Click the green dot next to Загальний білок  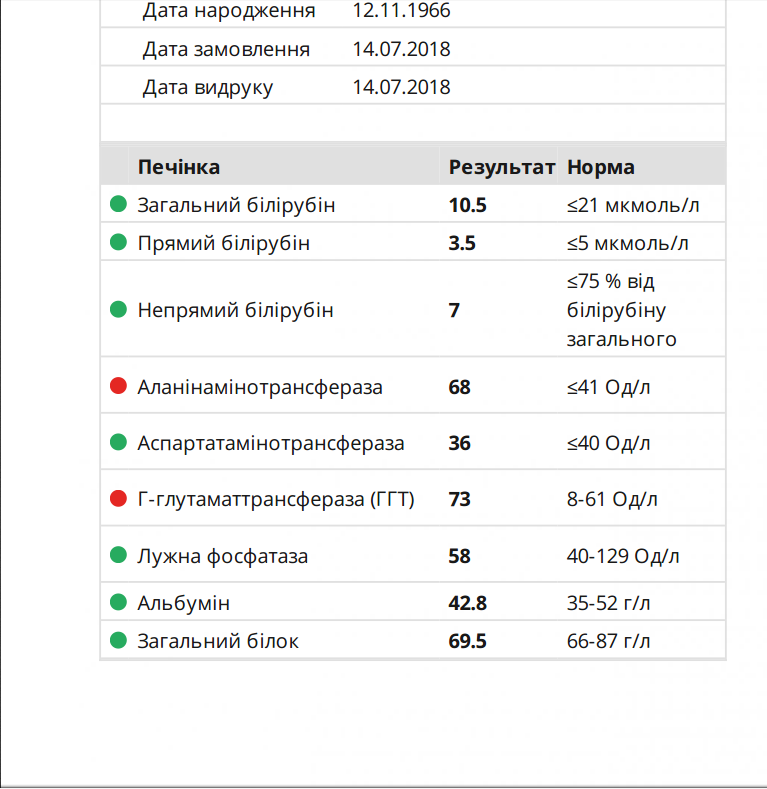click(x=118, y=640)
